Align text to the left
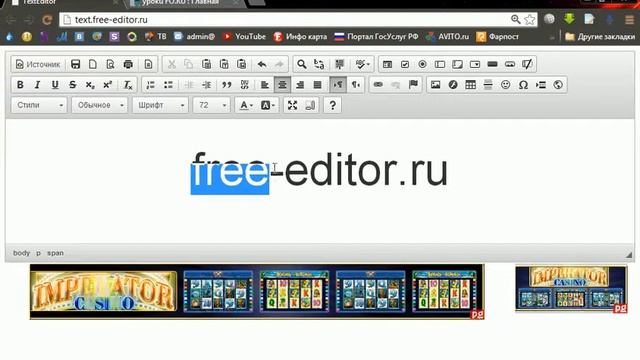This screenshot has width=640, height=360. pos(264,84)
